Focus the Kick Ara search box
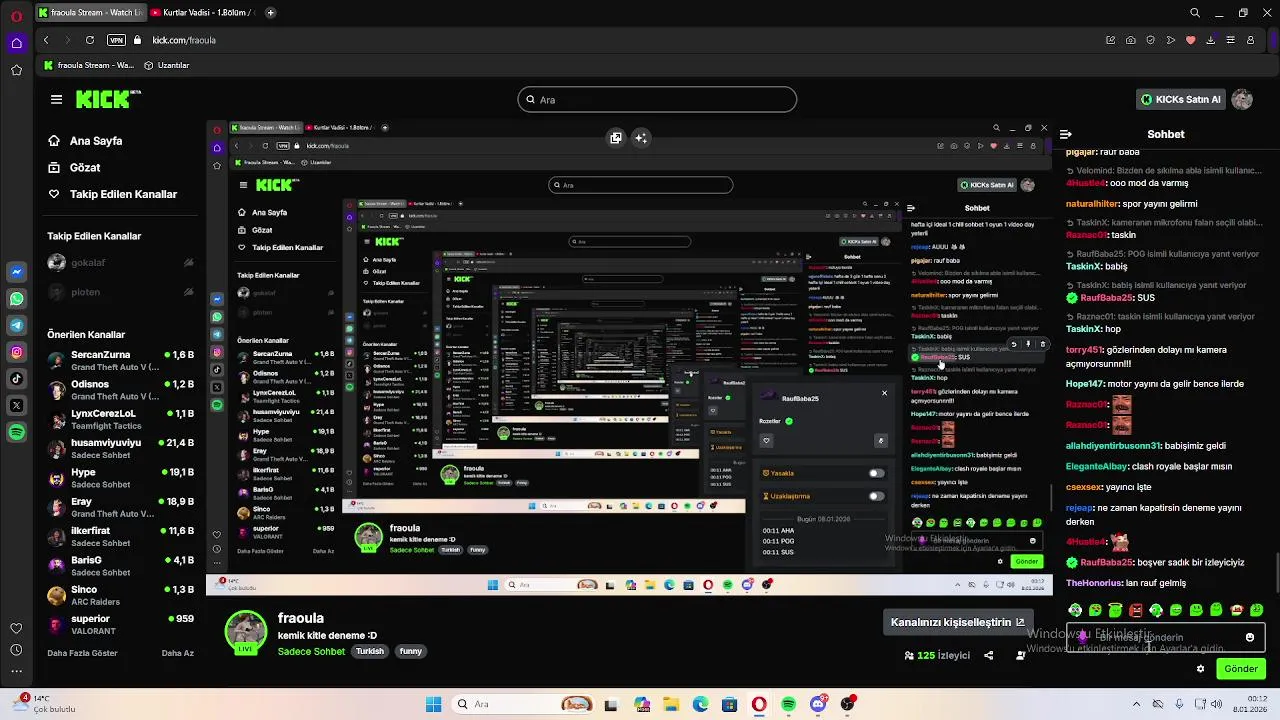The width and height of the screenshot is (1280, 720). (x=657, y=99)
